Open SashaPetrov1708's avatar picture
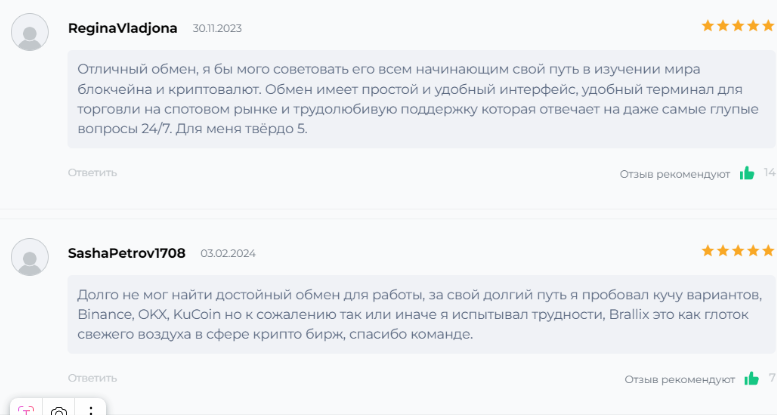This screenshot has width=777, height=415. (x=30, y=257)
